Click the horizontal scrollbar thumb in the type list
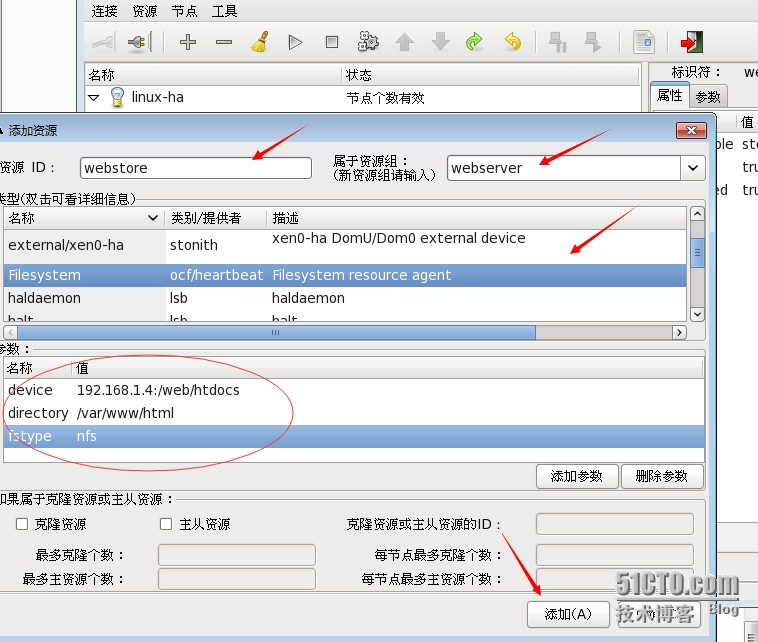The width and height of the screenshot is (758, 642). point(277,332)
